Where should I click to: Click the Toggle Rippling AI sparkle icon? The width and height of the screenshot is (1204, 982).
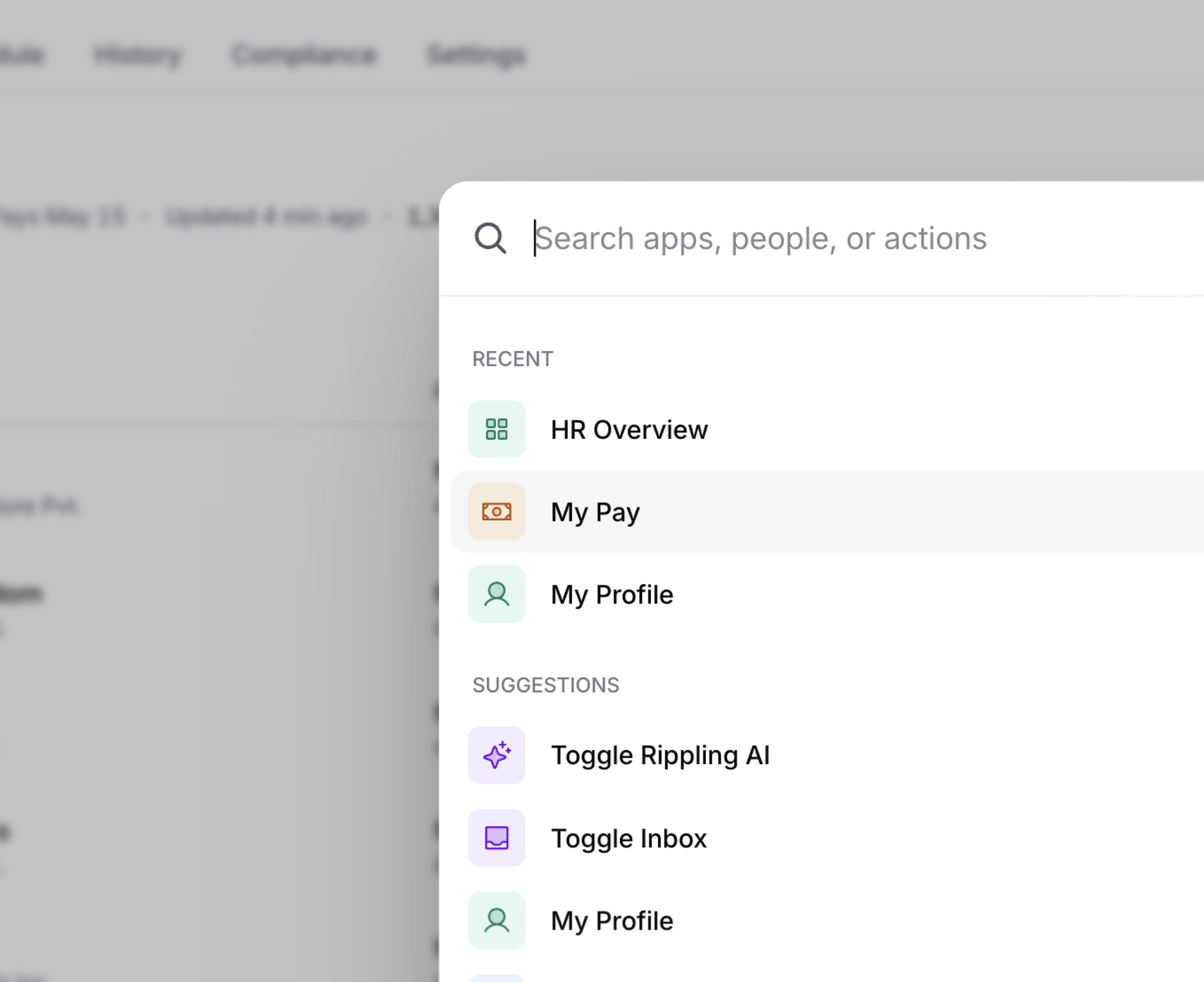(496, 755)
